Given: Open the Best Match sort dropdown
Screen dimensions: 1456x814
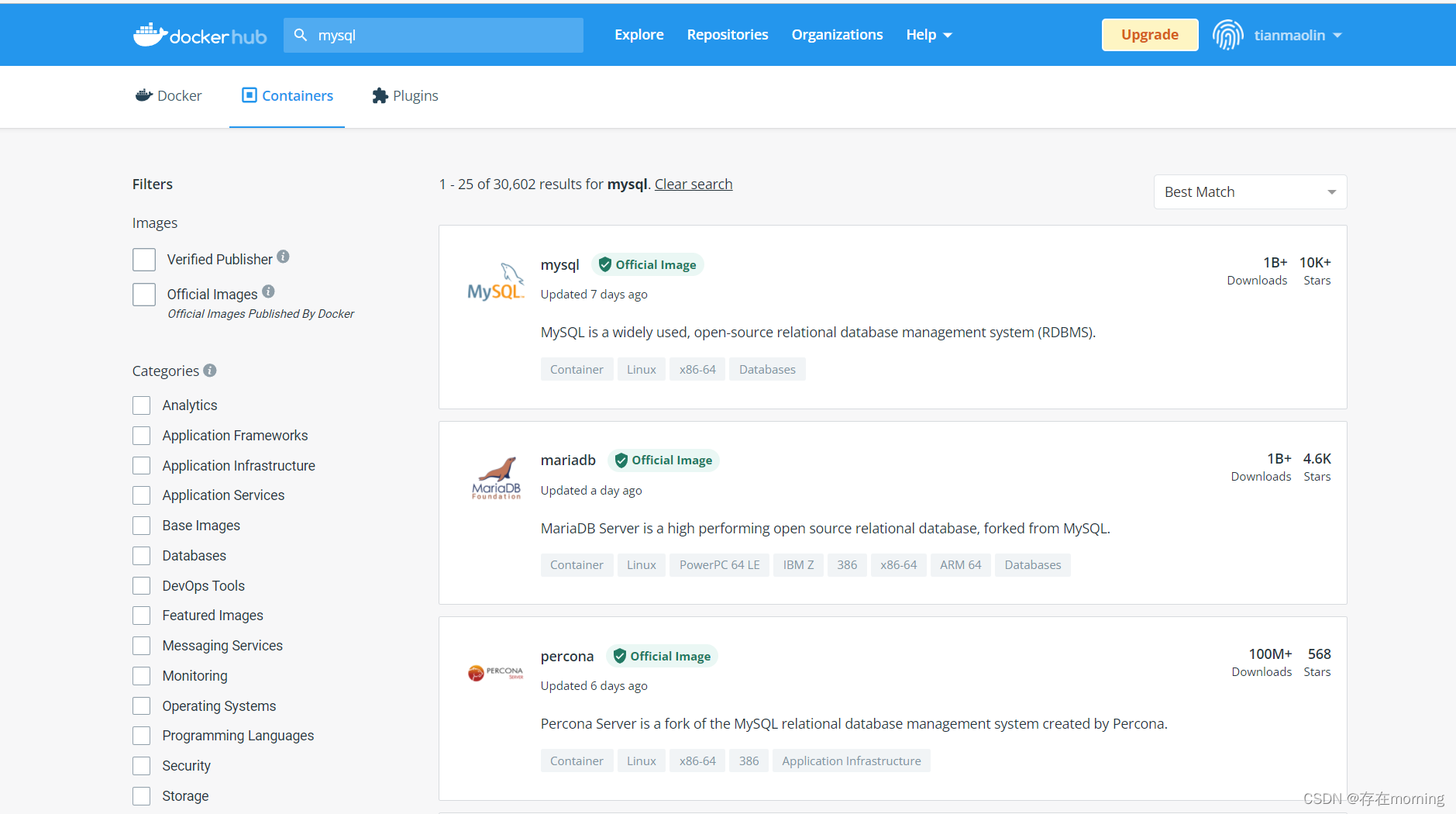Looking at the screenshot, I should [1250, 191].
